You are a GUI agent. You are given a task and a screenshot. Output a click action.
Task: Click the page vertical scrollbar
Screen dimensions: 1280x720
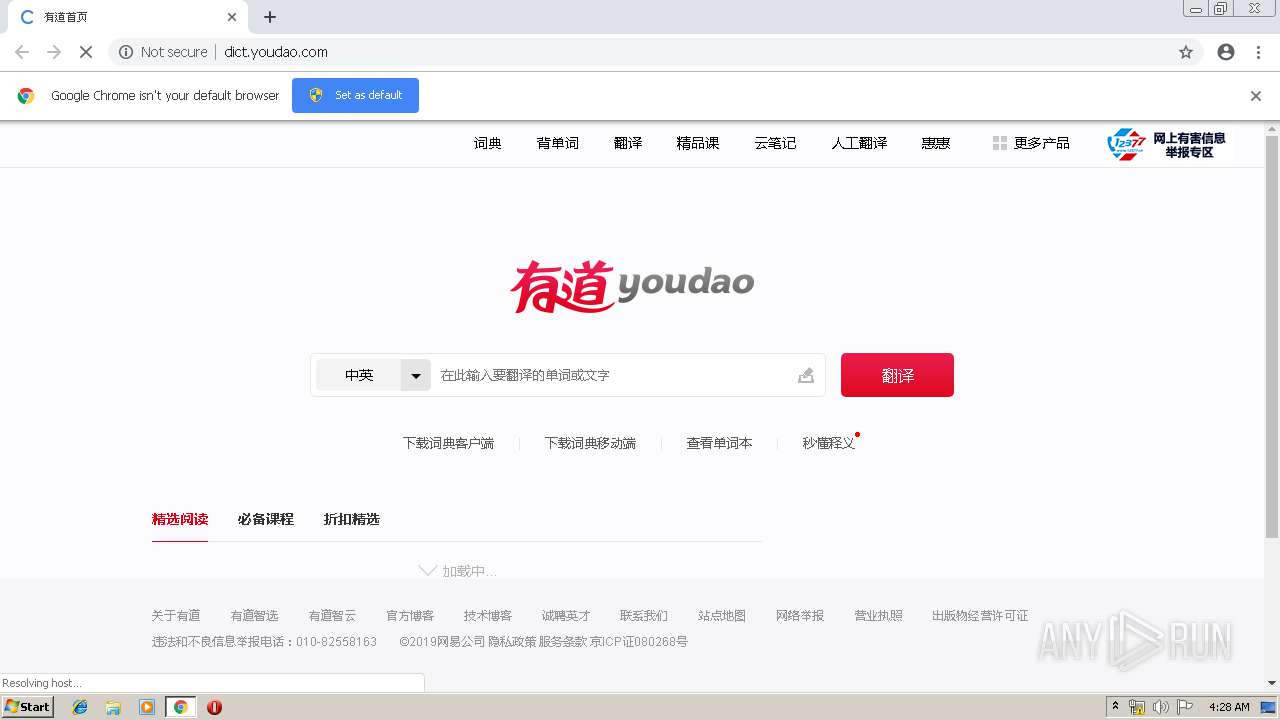pyautogui.click(x=1272, y=336)
